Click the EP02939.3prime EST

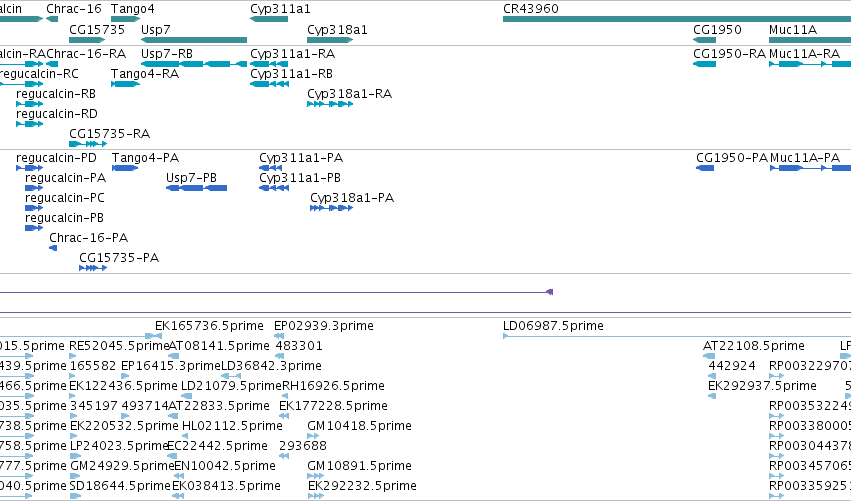pyautogui.click(x=279, y=336)
